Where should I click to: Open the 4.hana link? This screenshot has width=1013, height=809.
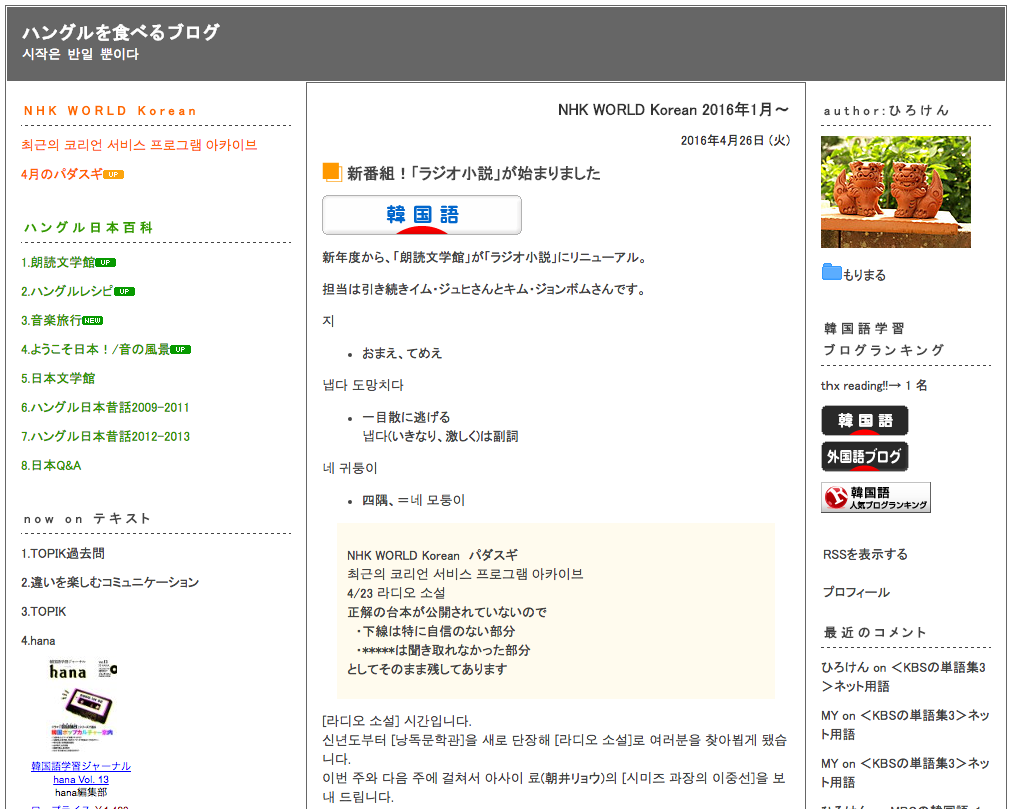[x=38, y=641]
